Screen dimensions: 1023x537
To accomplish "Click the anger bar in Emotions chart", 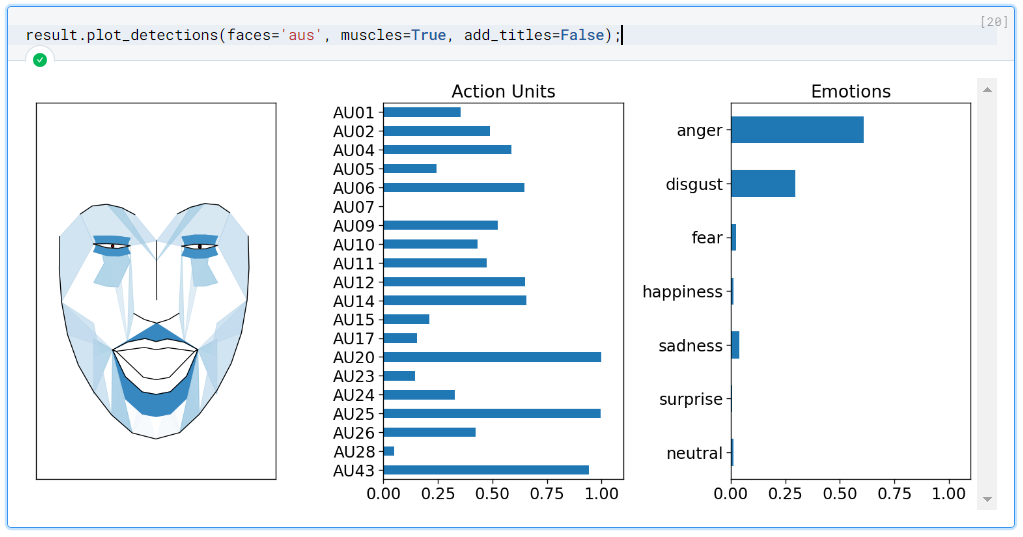I will pyautogui.click(x=796, y=130).
